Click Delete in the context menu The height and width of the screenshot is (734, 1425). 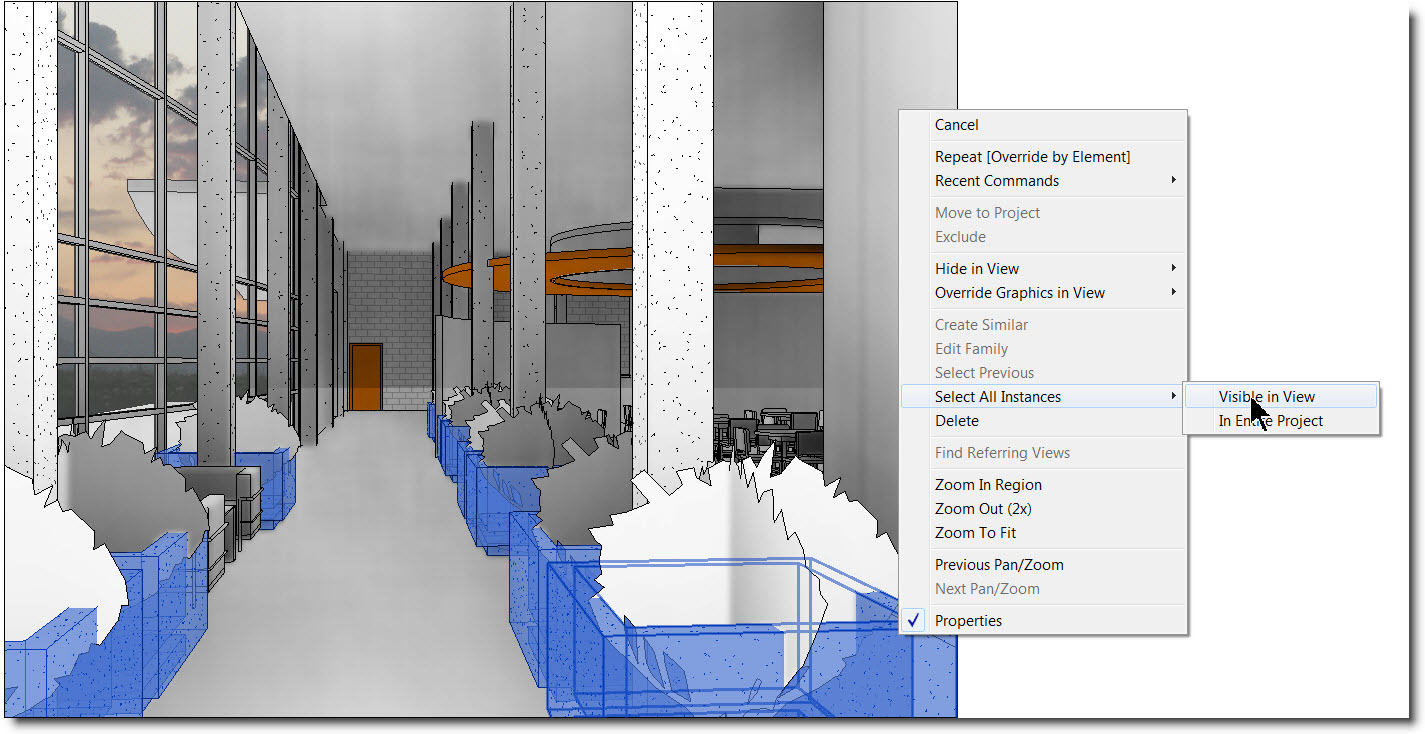point(1043,421)
